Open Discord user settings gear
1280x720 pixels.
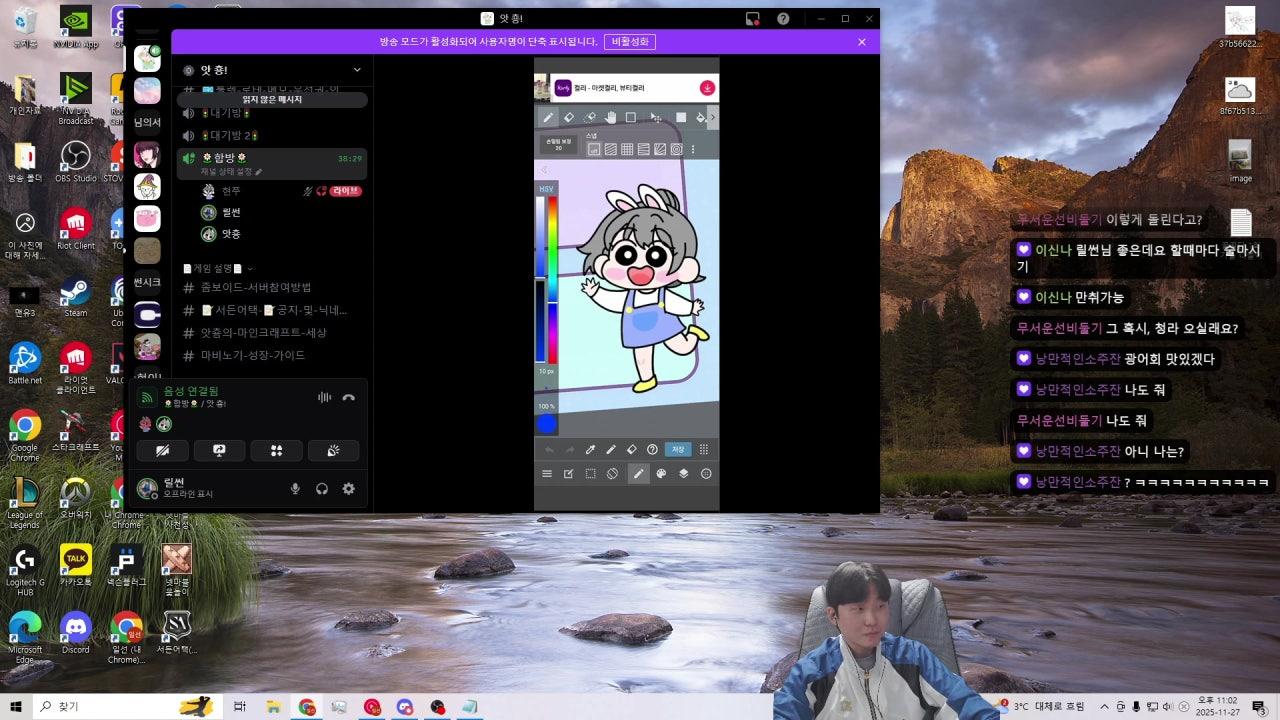(349, 489)
